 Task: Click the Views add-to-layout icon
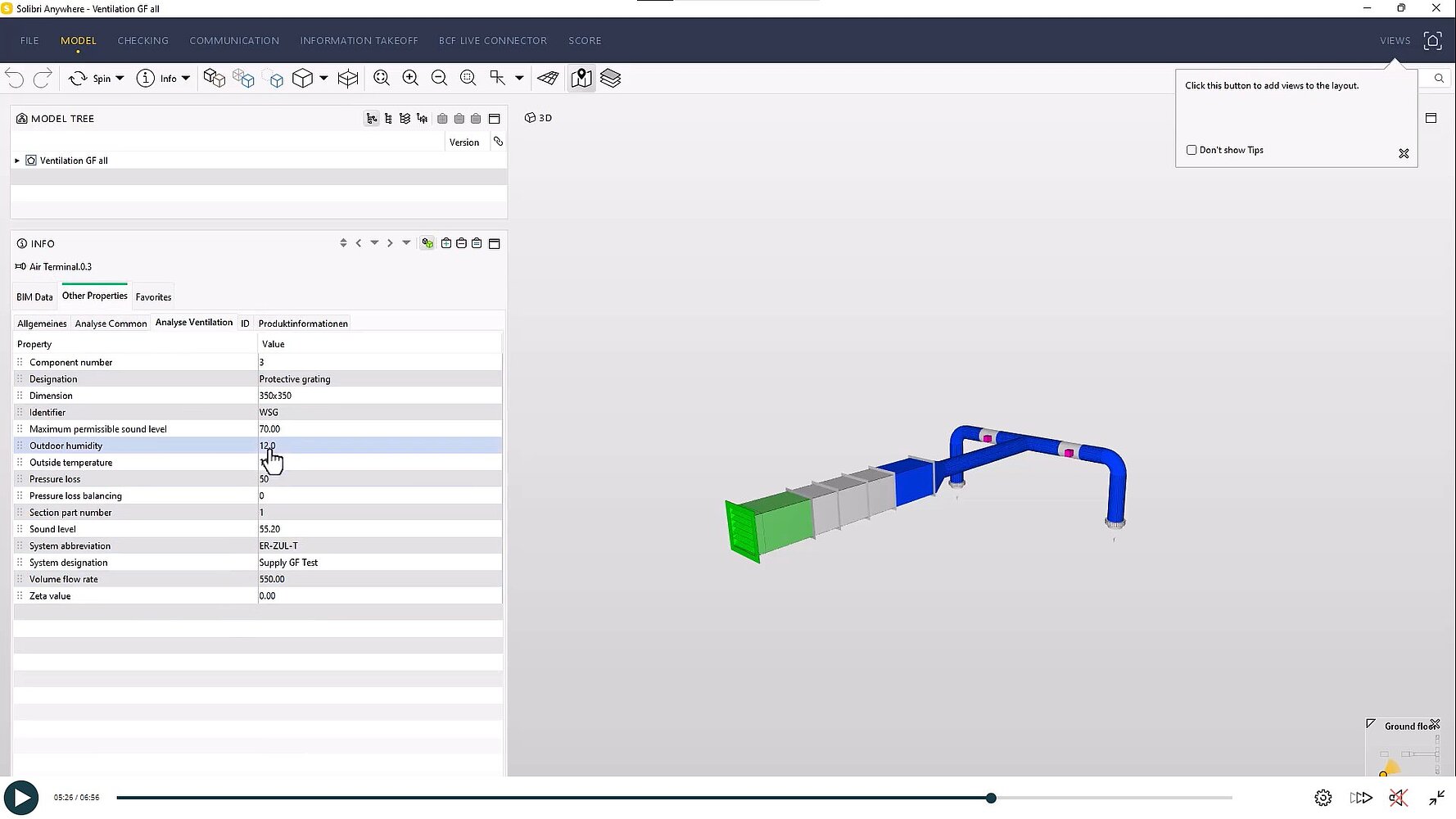(x=1432, y=41)
